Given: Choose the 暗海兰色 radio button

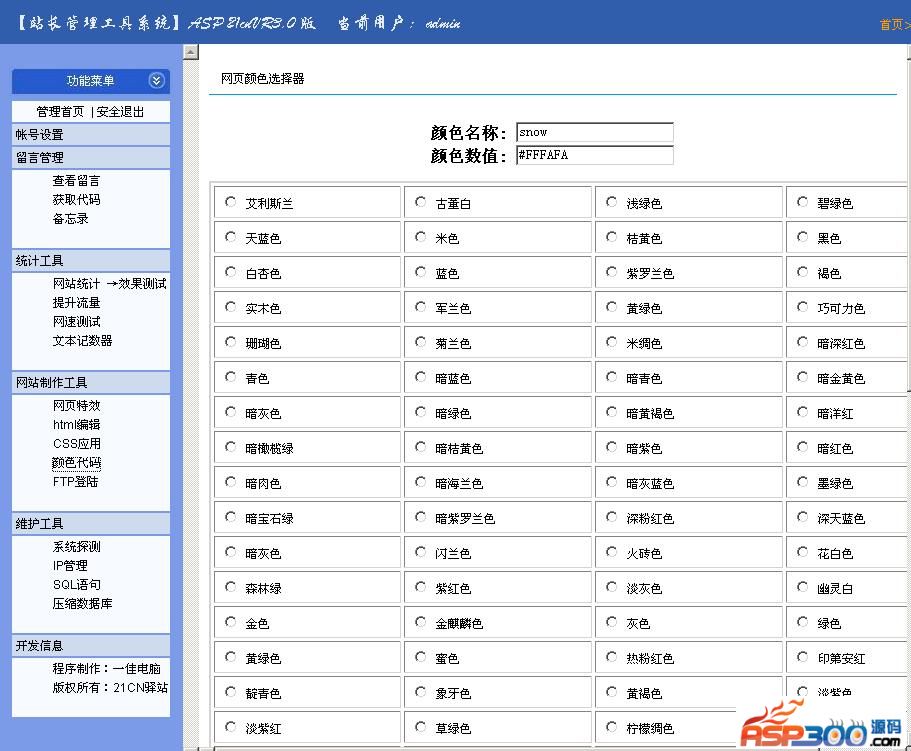Looking at the screenshot, I should click(421, 482).
